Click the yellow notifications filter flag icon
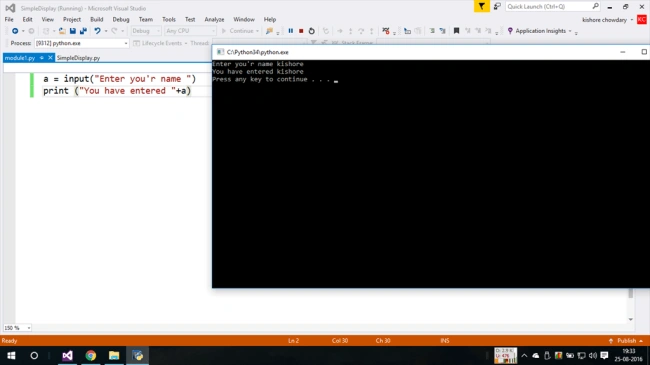Image resolution: width=650 pixels, height=365 pixels. [x=482, y=6]
